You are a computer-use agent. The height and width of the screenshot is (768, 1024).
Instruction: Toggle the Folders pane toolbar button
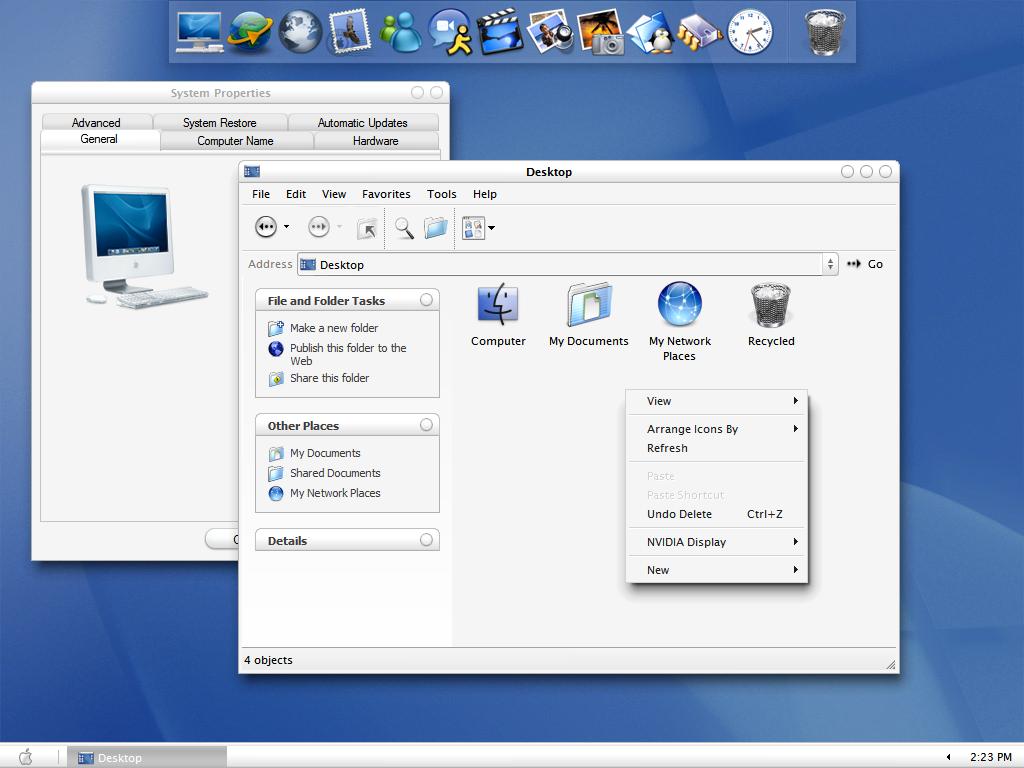pyautogui.click(x=436, y=228)
